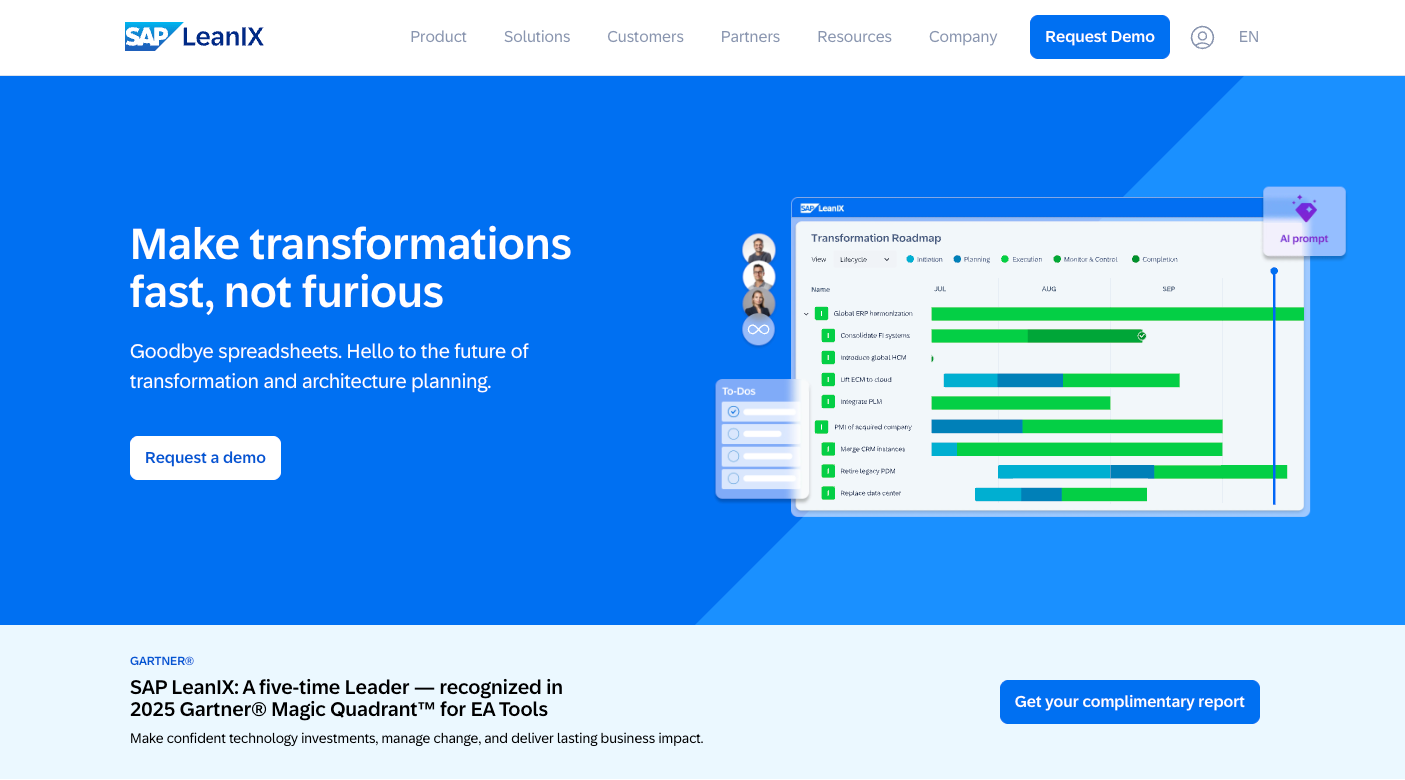Click the Execution legend color dot
This screenshot has height=780, width=1405.
pos(1005,259)
